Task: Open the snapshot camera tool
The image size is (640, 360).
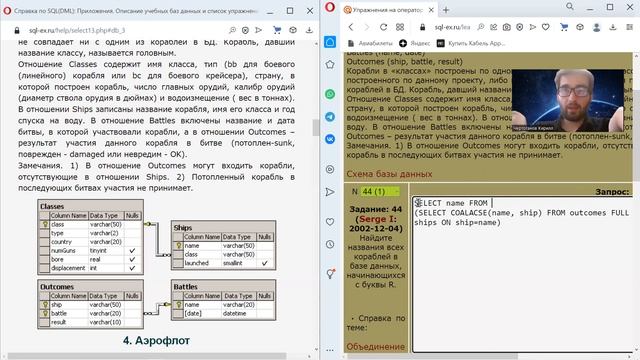Action: [507, 27]
